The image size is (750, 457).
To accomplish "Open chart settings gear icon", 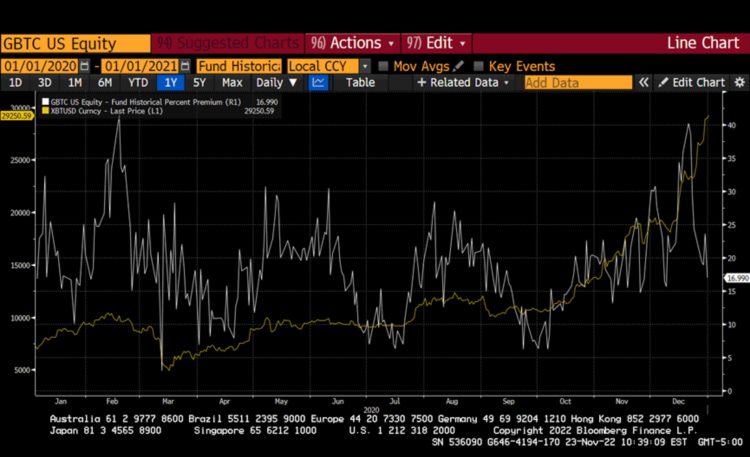I will pyautogui.click(x=738, y=83).
